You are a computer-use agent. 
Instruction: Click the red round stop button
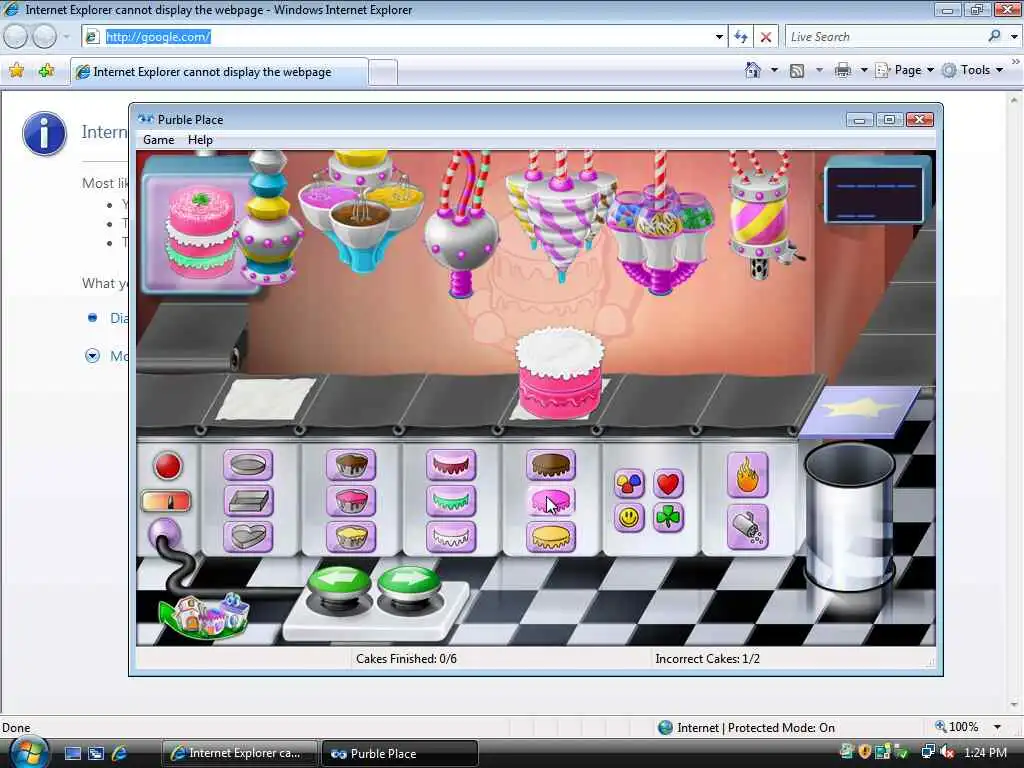coord(167,466)
